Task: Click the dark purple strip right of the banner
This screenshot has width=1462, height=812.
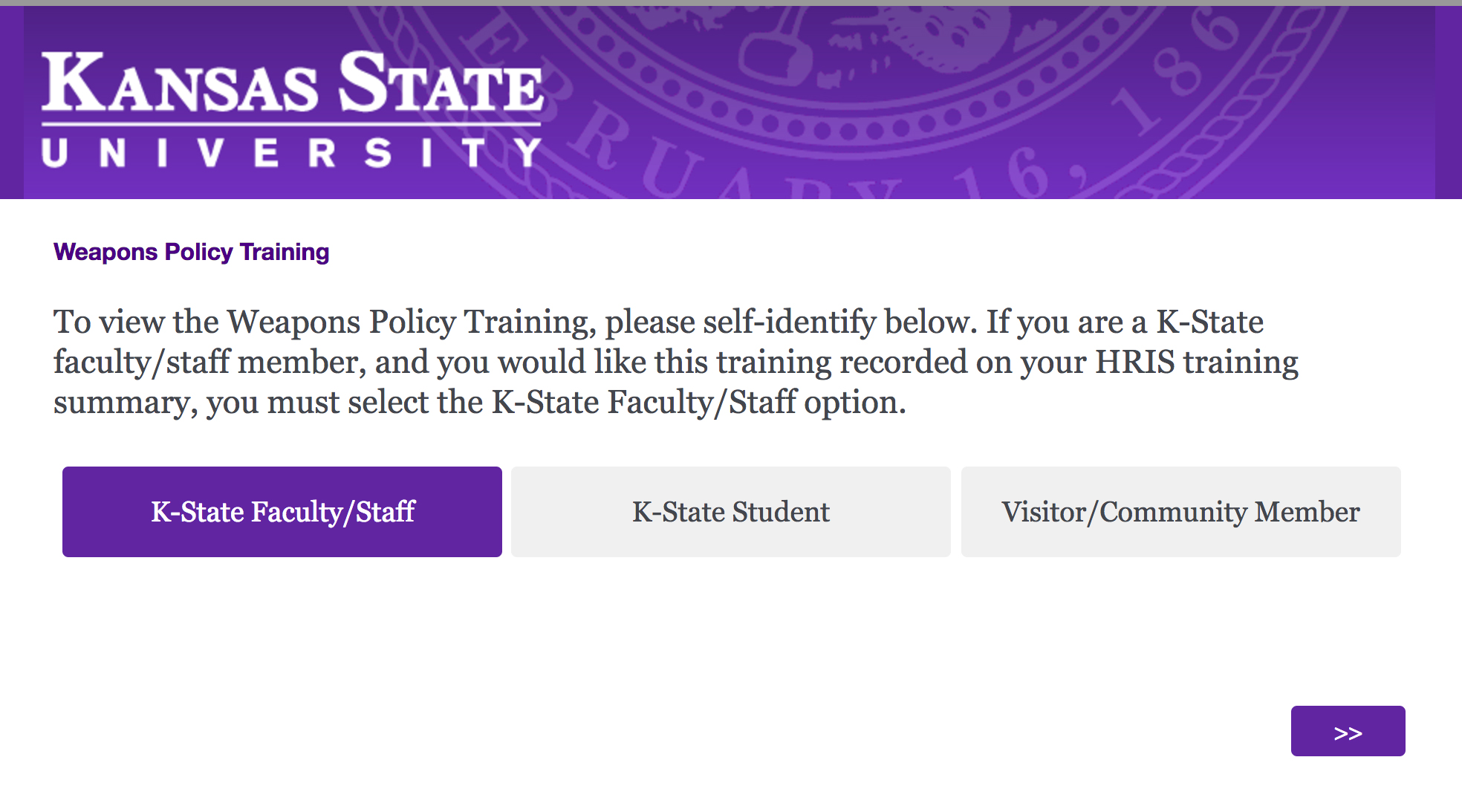Action: coord(1449,103)
